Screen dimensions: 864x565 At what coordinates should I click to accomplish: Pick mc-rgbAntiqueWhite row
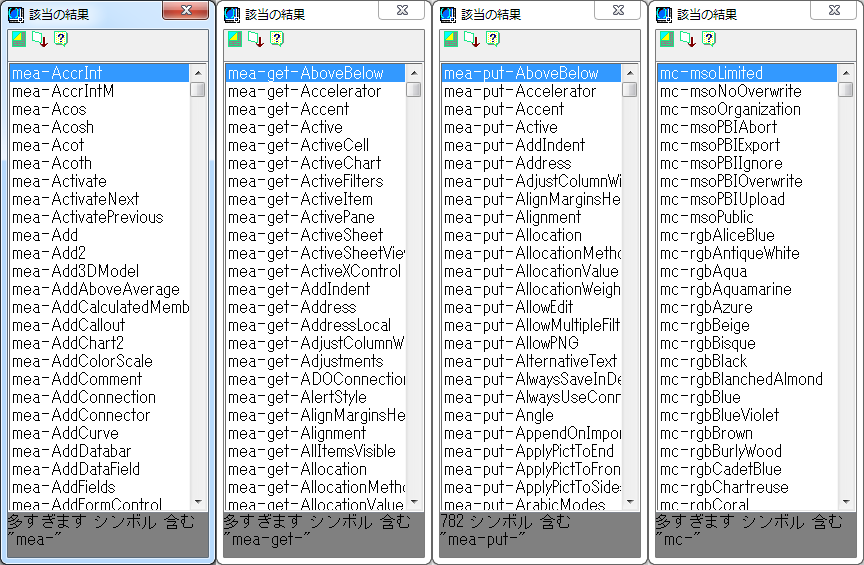pos(747,253)
